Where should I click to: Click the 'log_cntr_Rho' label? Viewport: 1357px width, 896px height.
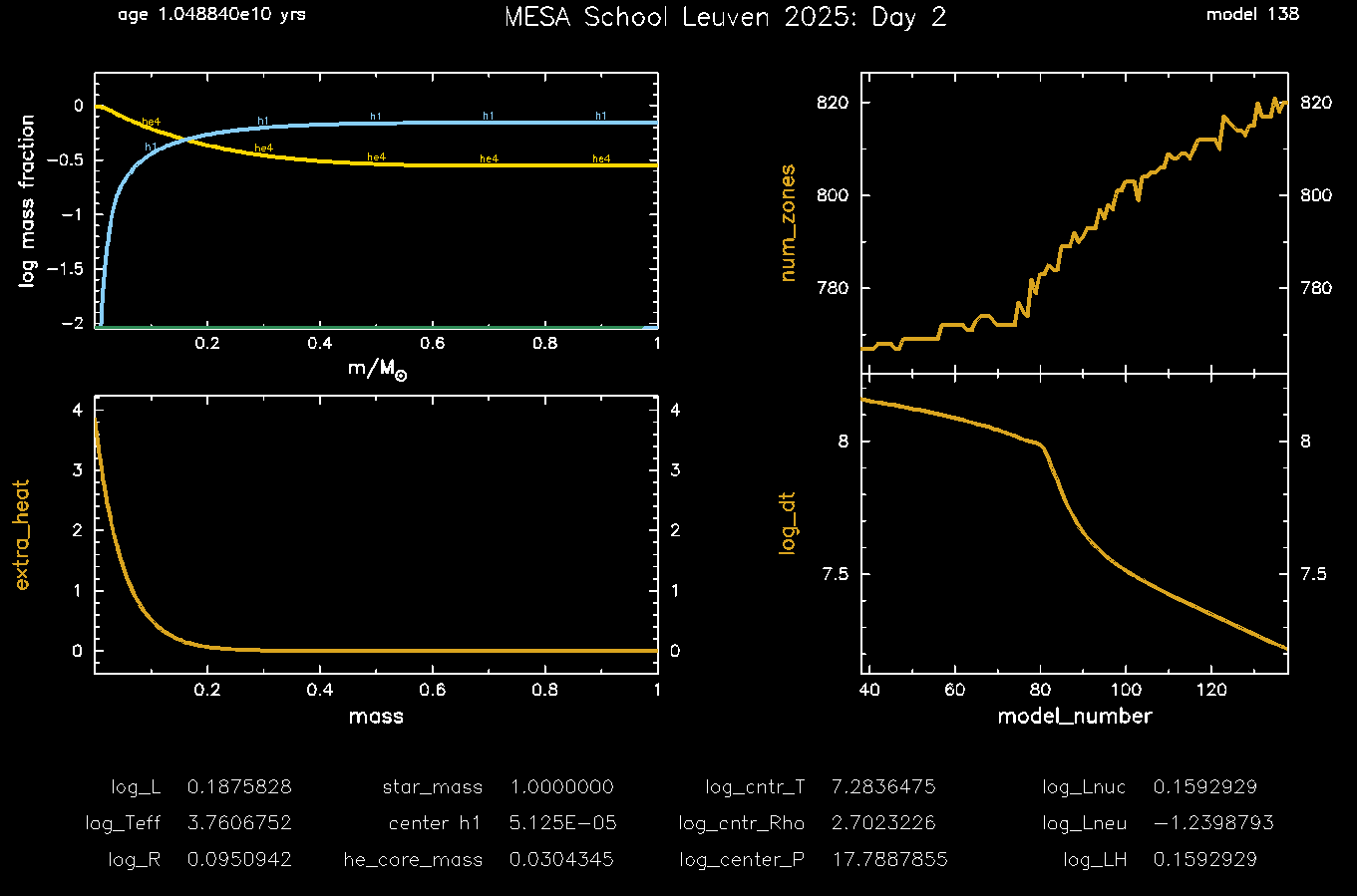(x=742, y=824)
